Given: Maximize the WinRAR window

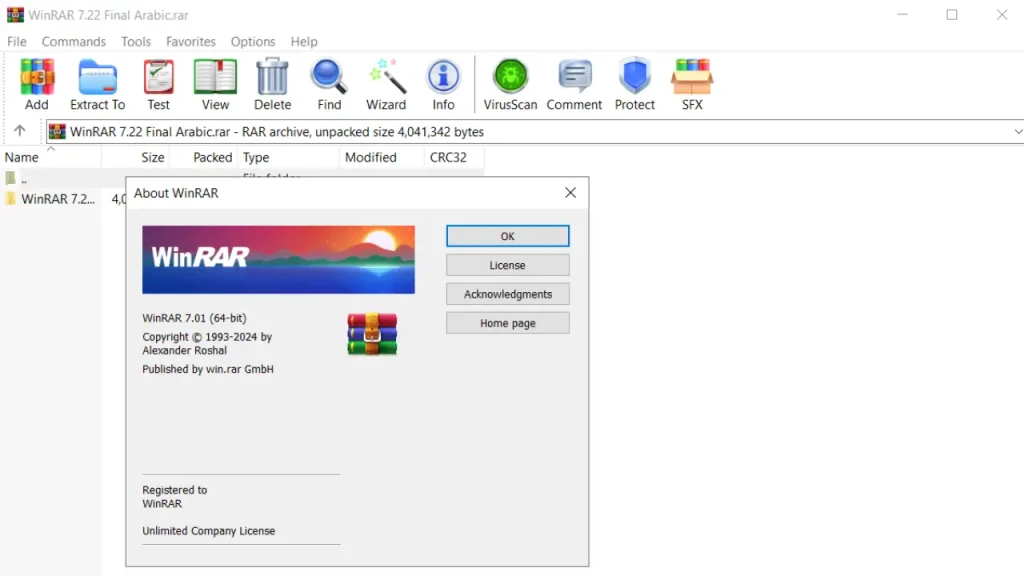Looking at the screenshot, I should tap(952, 14).
